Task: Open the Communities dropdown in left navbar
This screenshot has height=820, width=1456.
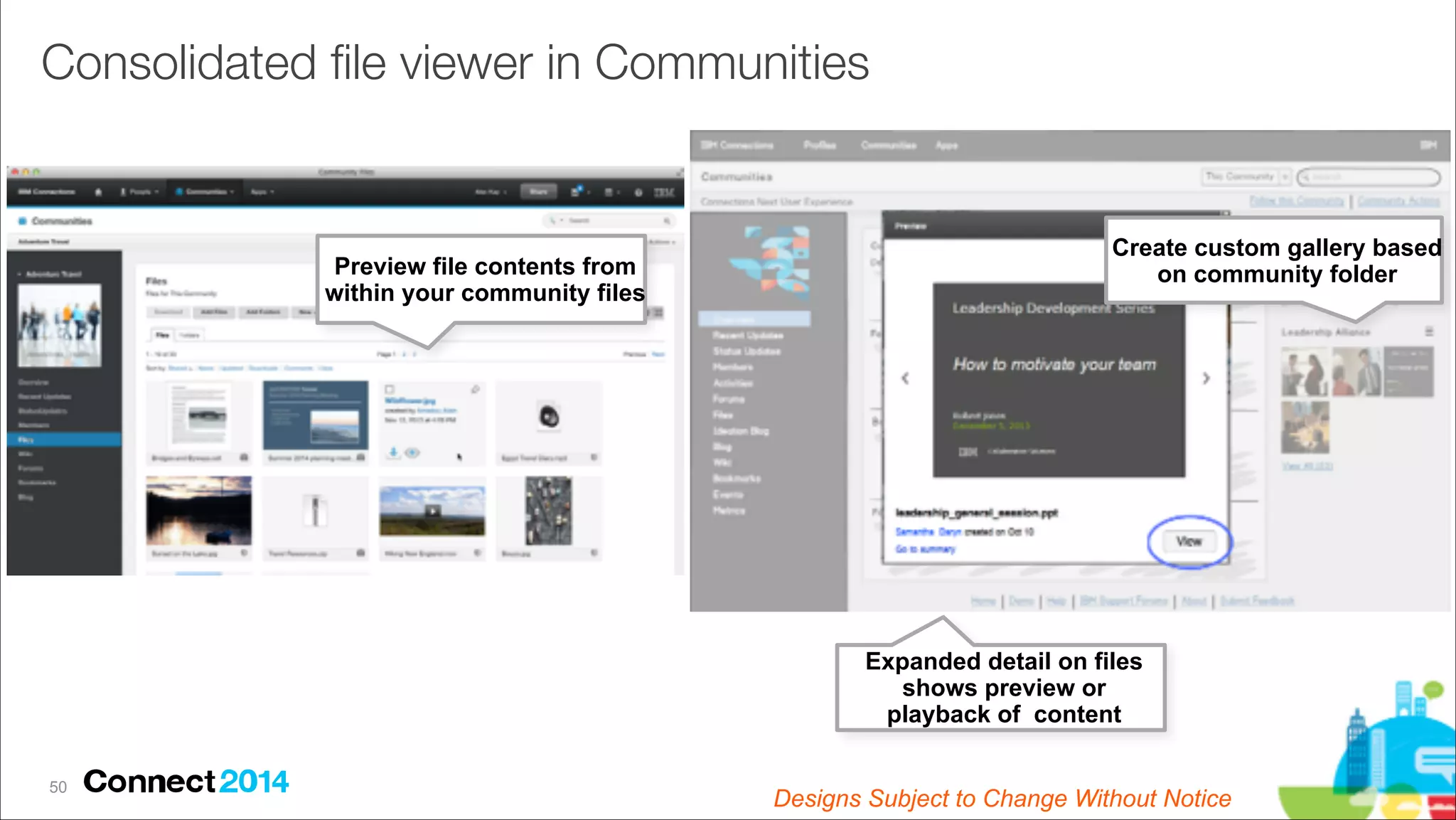Action: point(205,192)
